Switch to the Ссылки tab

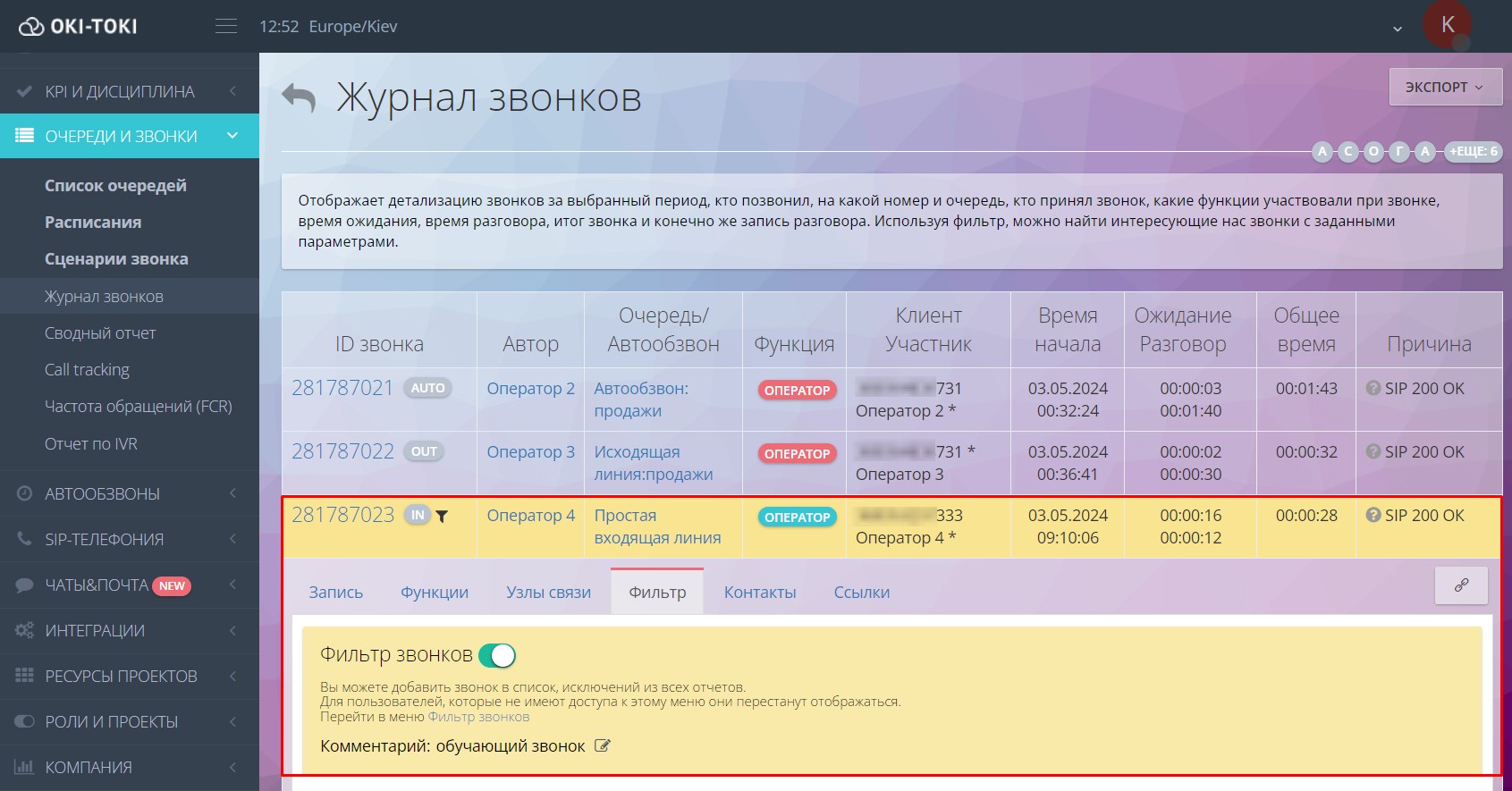(862, 592)
